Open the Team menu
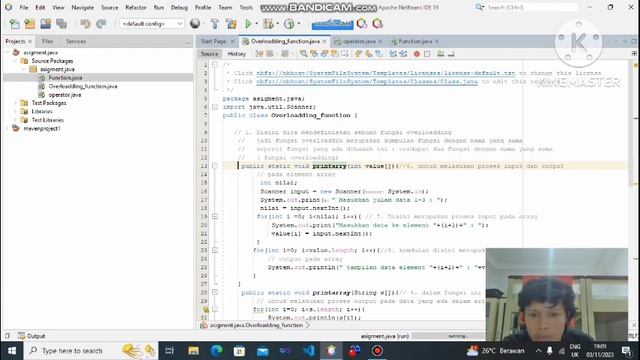This screenshot has height=360, width=640. coord(225,7)
